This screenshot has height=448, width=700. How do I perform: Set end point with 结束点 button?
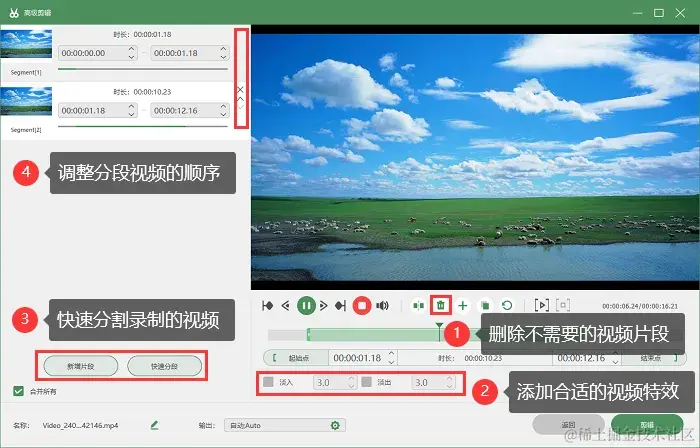tap(653, 358)
